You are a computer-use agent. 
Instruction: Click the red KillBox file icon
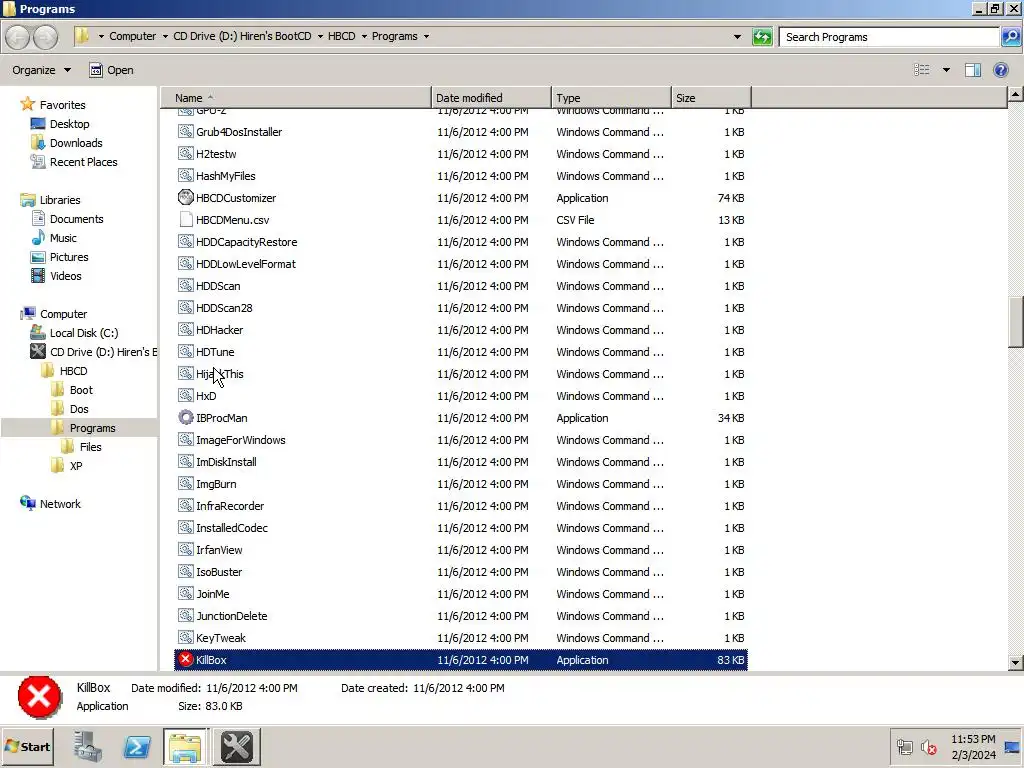tap(185, 659)
